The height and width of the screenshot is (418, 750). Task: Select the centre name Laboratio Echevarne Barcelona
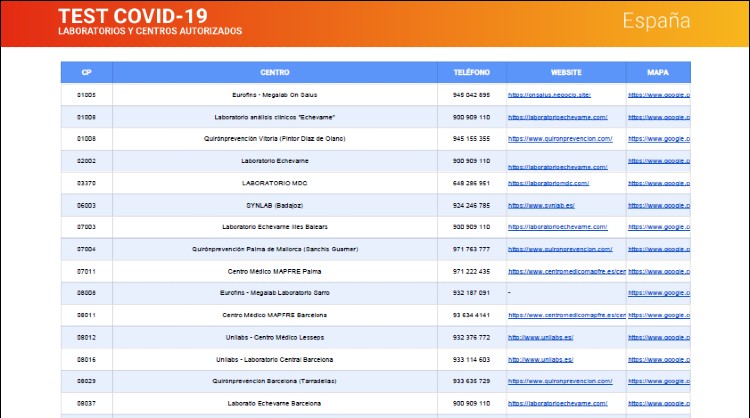click(275, 404)
